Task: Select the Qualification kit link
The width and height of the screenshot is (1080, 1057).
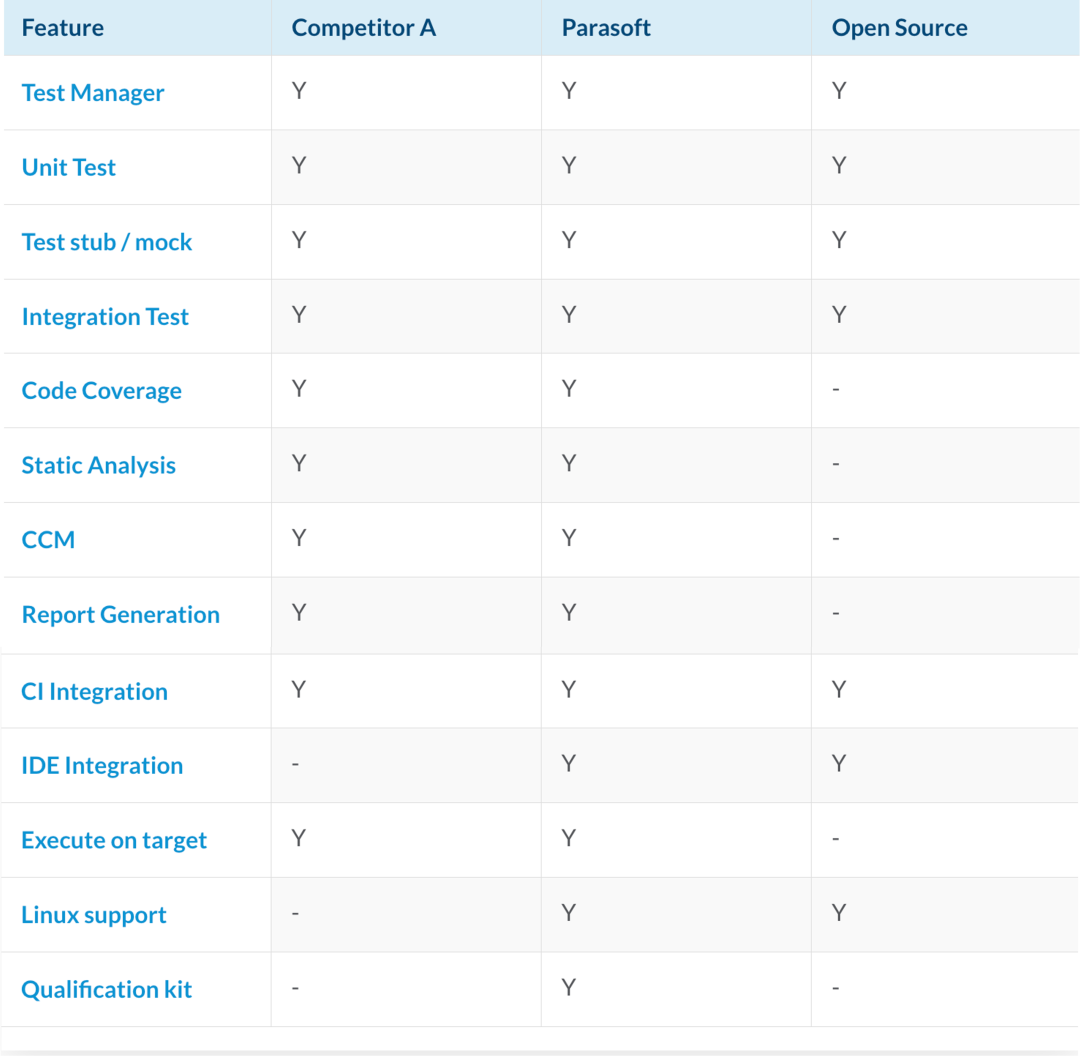Action: point(106,990)
